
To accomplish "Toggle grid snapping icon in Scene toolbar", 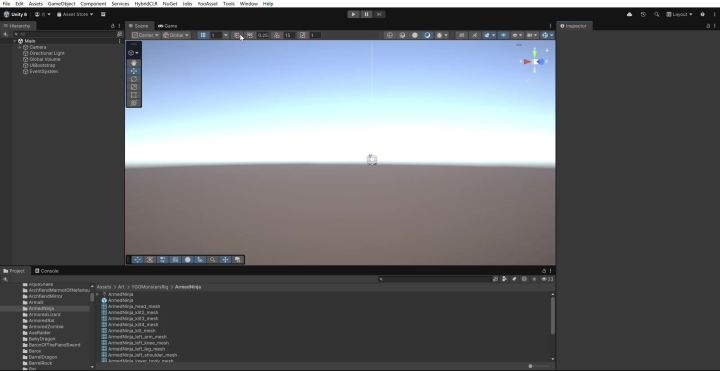I will (x=237, y=35).
